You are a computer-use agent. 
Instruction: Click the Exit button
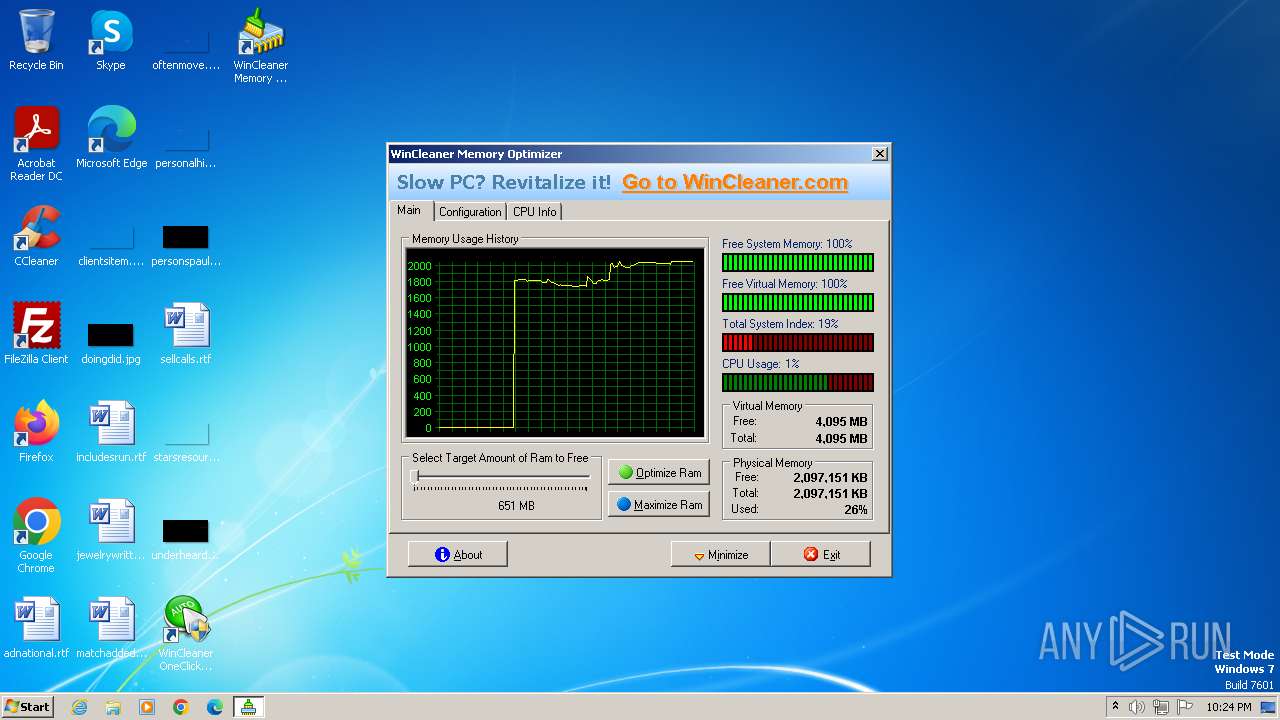tap(821, 555)
